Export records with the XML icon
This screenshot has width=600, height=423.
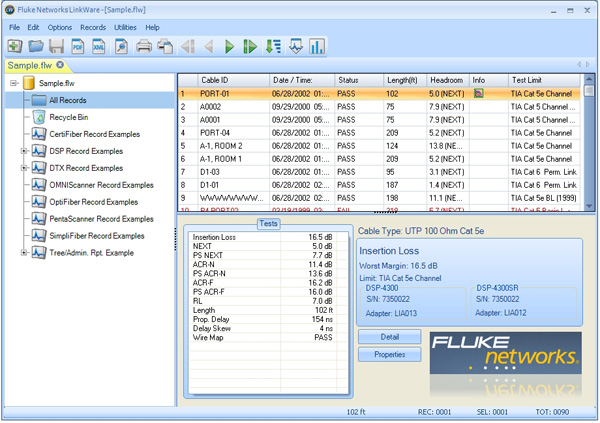point(99,46)
